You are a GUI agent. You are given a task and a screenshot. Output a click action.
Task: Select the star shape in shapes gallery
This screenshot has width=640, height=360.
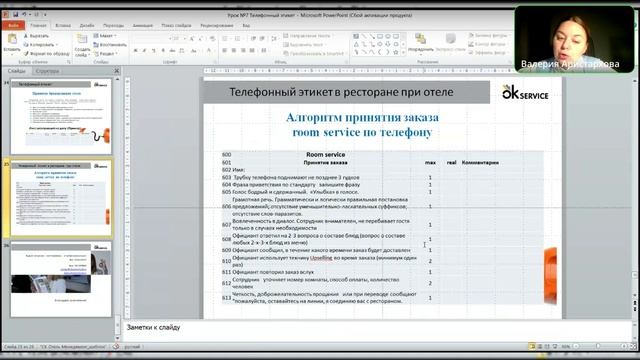point(396,52)
